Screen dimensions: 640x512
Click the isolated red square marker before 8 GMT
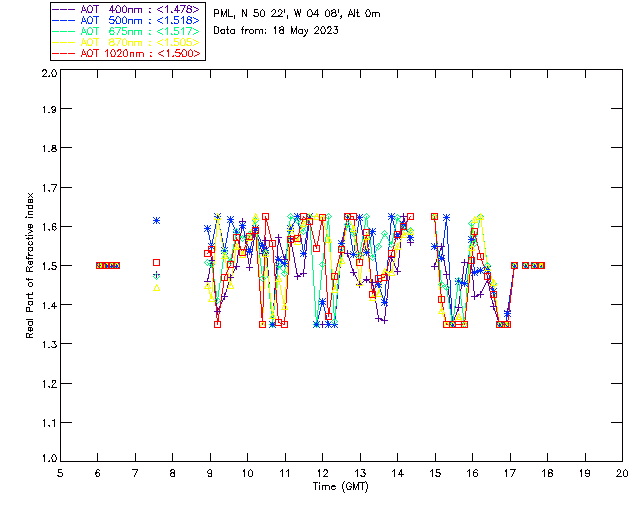(x=156, y=263)
